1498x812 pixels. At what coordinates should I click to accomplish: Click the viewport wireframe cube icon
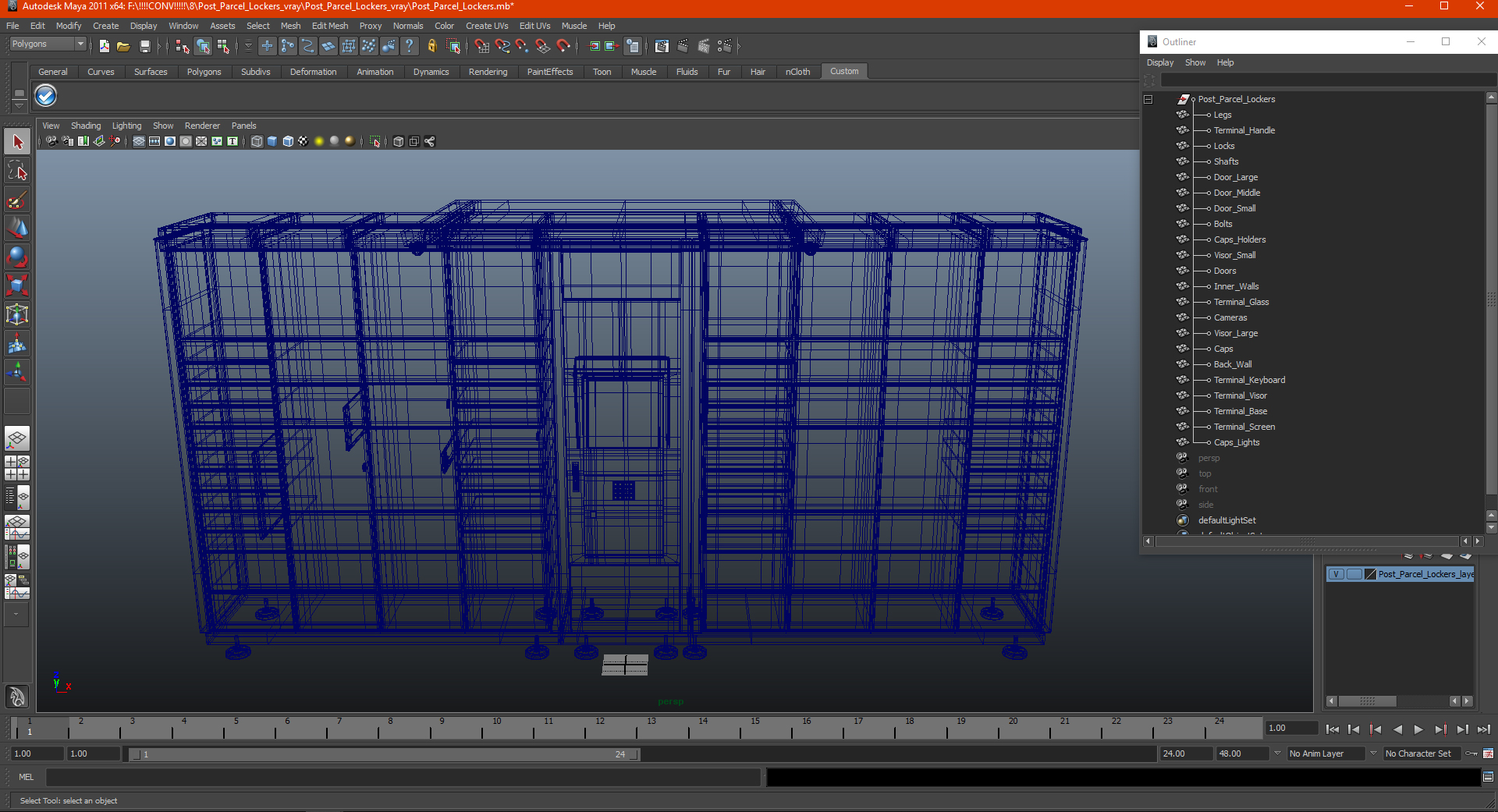257,141
